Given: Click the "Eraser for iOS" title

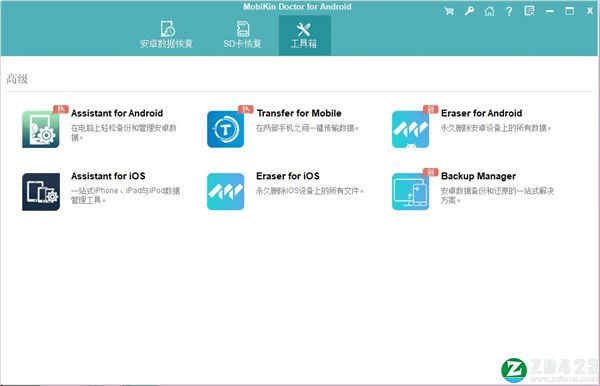Looking at the screenshot, I should point(288,176).
